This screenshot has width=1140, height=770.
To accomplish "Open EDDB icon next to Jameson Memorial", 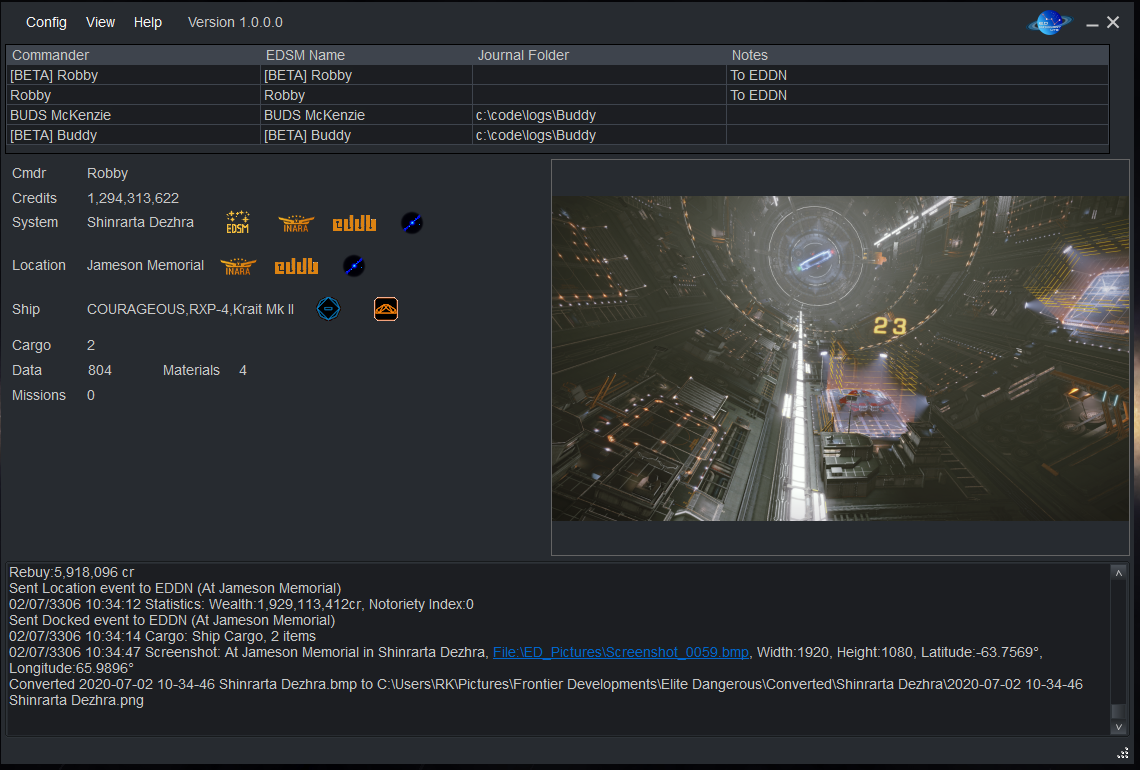I will [x=296, y=266].
